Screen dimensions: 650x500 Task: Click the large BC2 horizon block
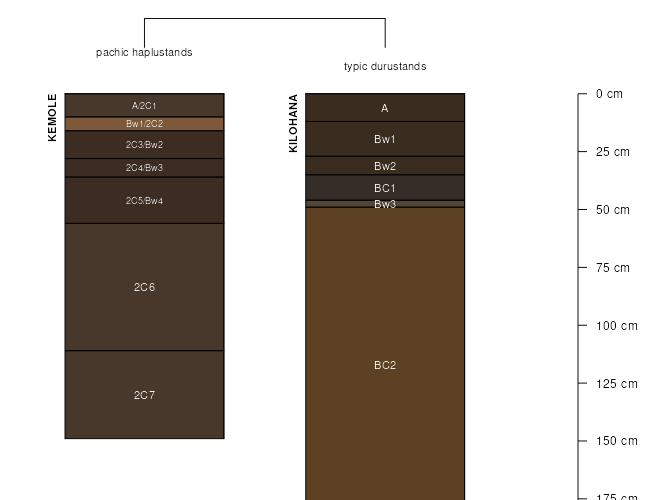(x=385, y=365)
